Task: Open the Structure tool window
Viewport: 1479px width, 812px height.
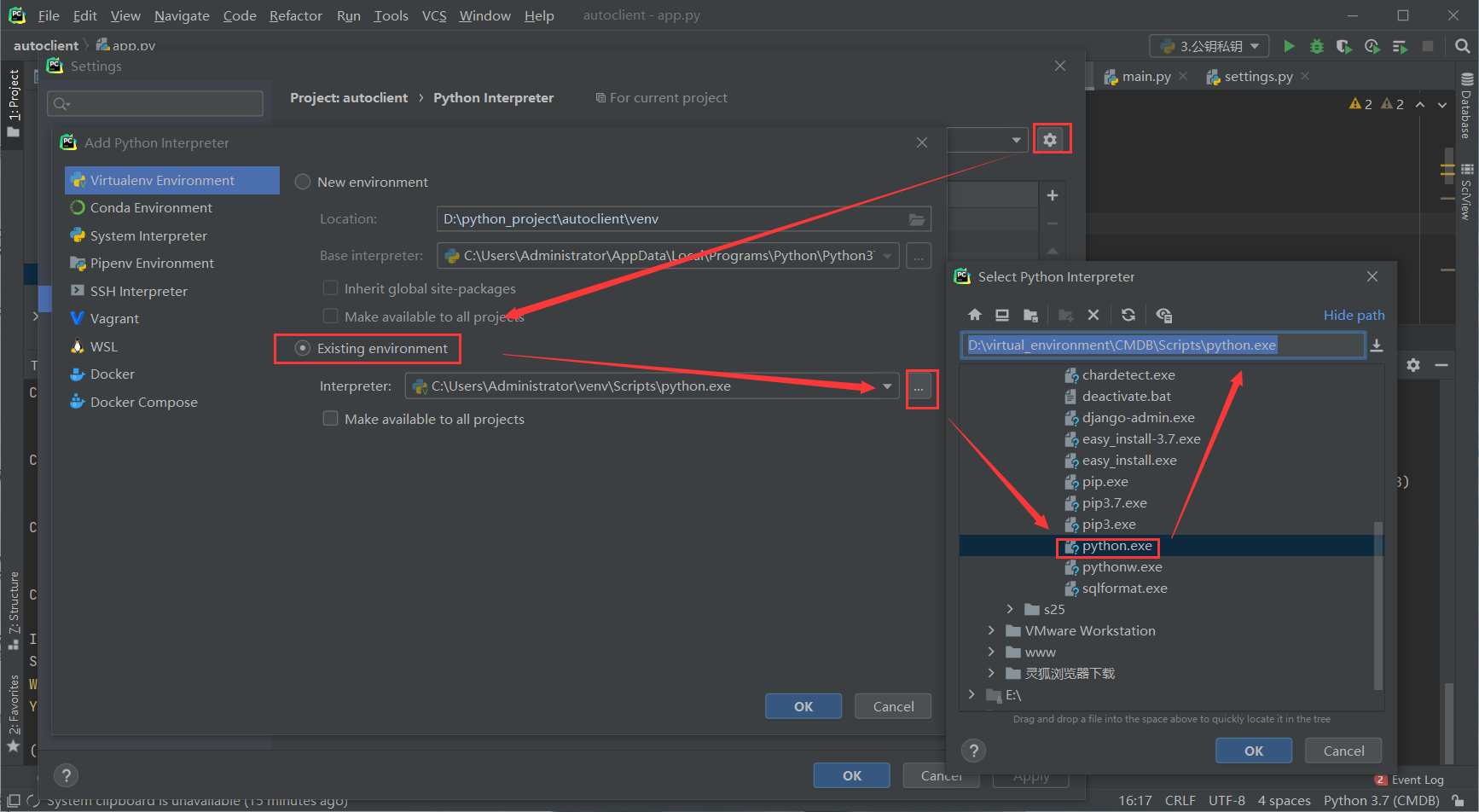Action: 14,610
